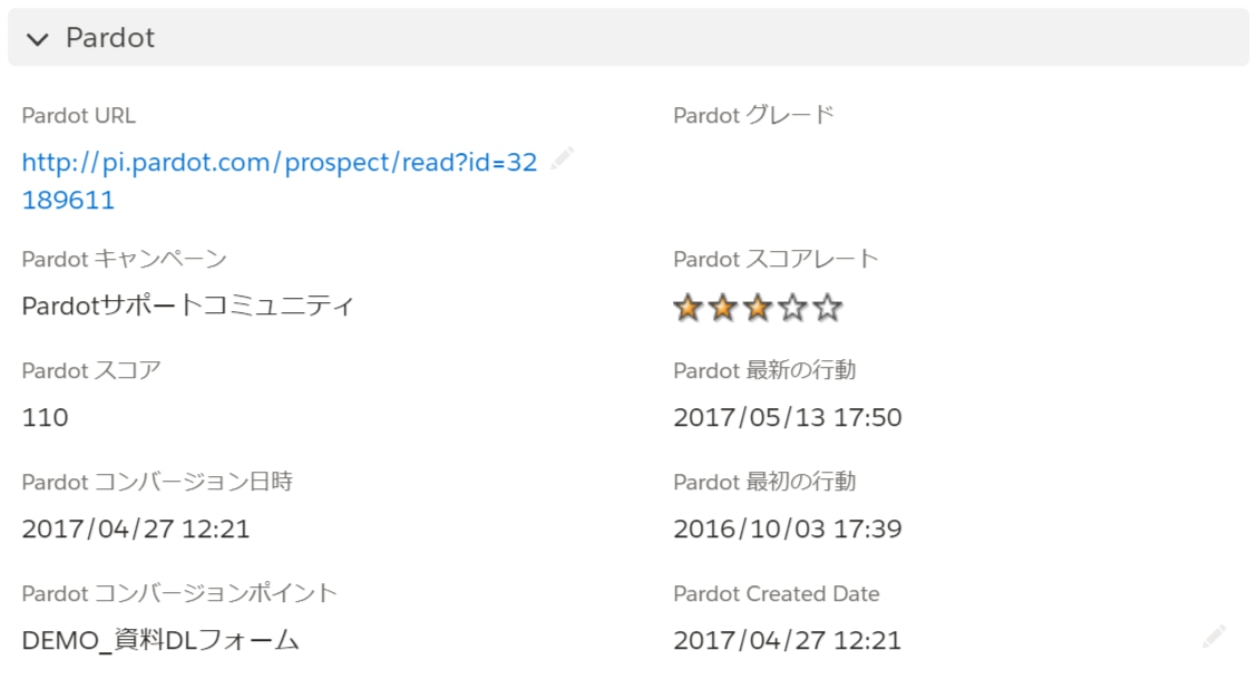Edit Pardot URL via pencil icon

point(562,158)
